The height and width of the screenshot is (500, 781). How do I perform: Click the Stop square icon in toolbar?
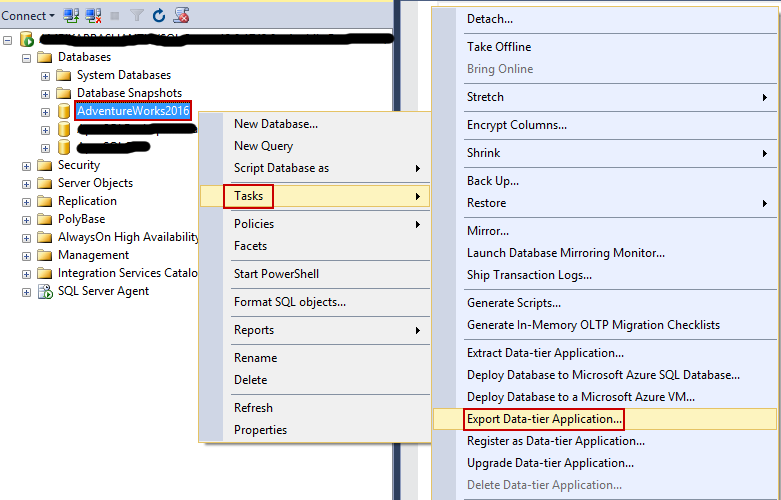click(115, 15)
